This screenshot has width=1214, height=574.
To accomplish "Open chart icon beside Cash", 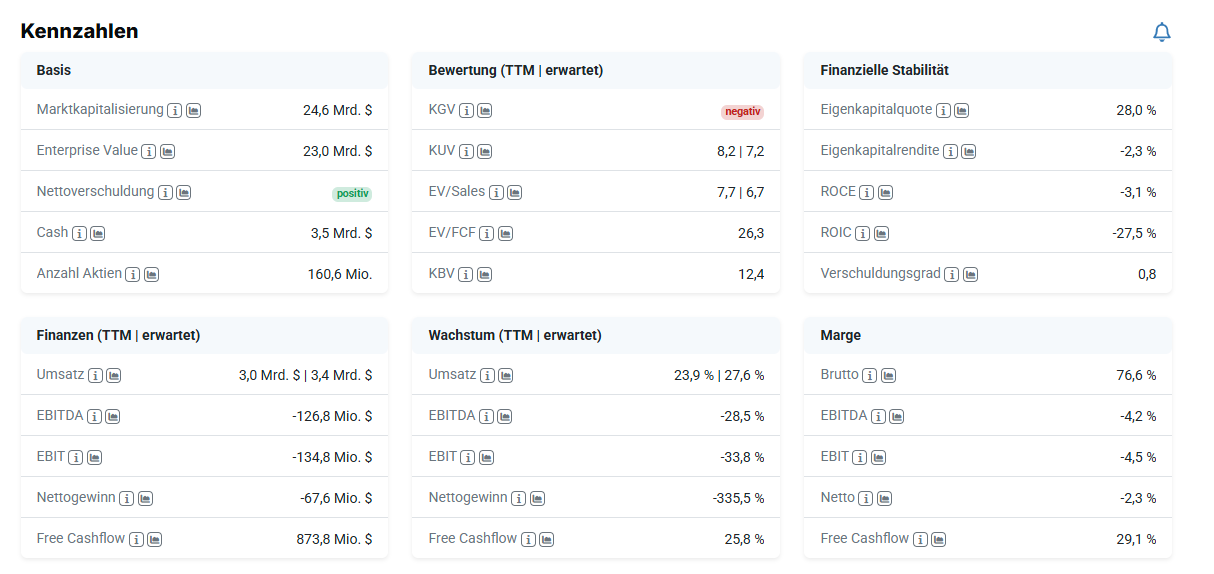I will [97, 233].
